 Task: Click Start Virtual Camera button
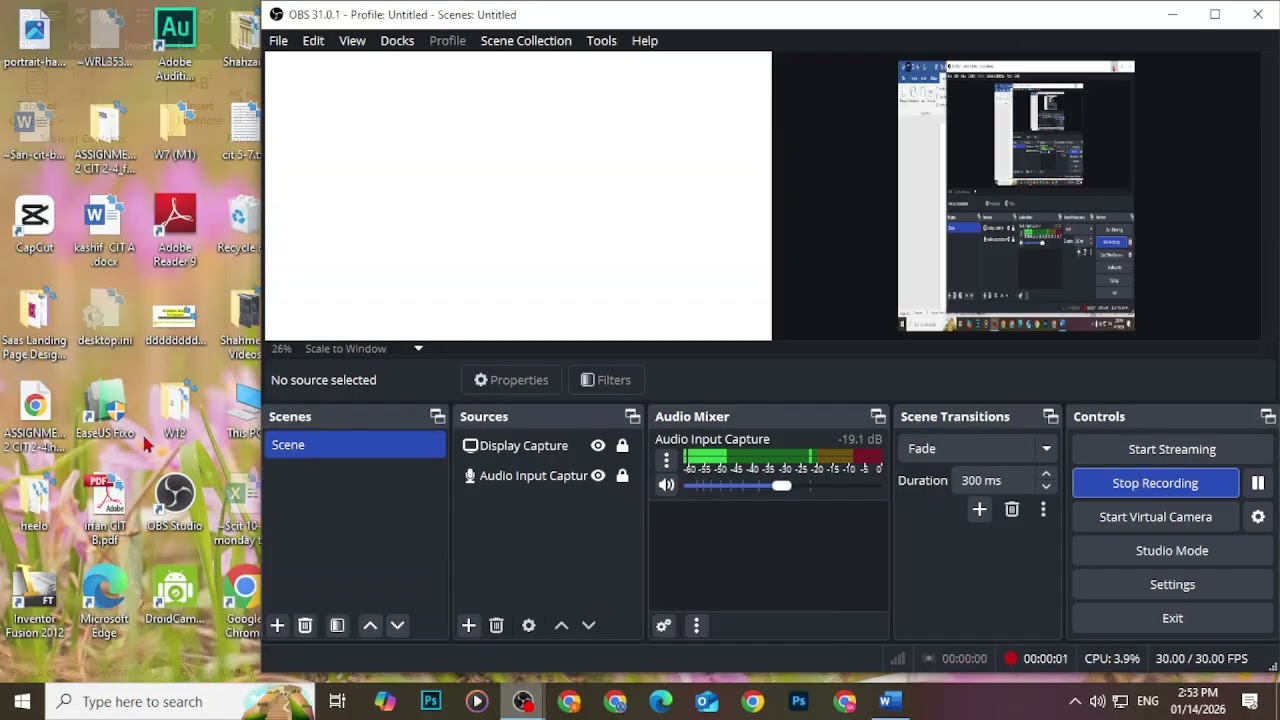click(x=1155, y=517)
